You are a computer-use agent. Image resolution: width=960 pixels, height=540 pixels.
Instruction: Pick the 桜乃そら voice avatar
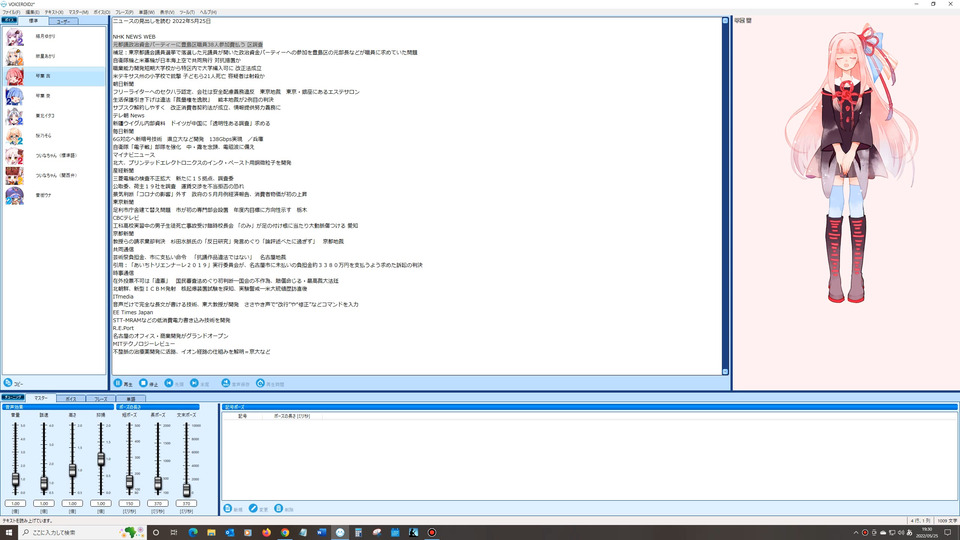(14, 136)
